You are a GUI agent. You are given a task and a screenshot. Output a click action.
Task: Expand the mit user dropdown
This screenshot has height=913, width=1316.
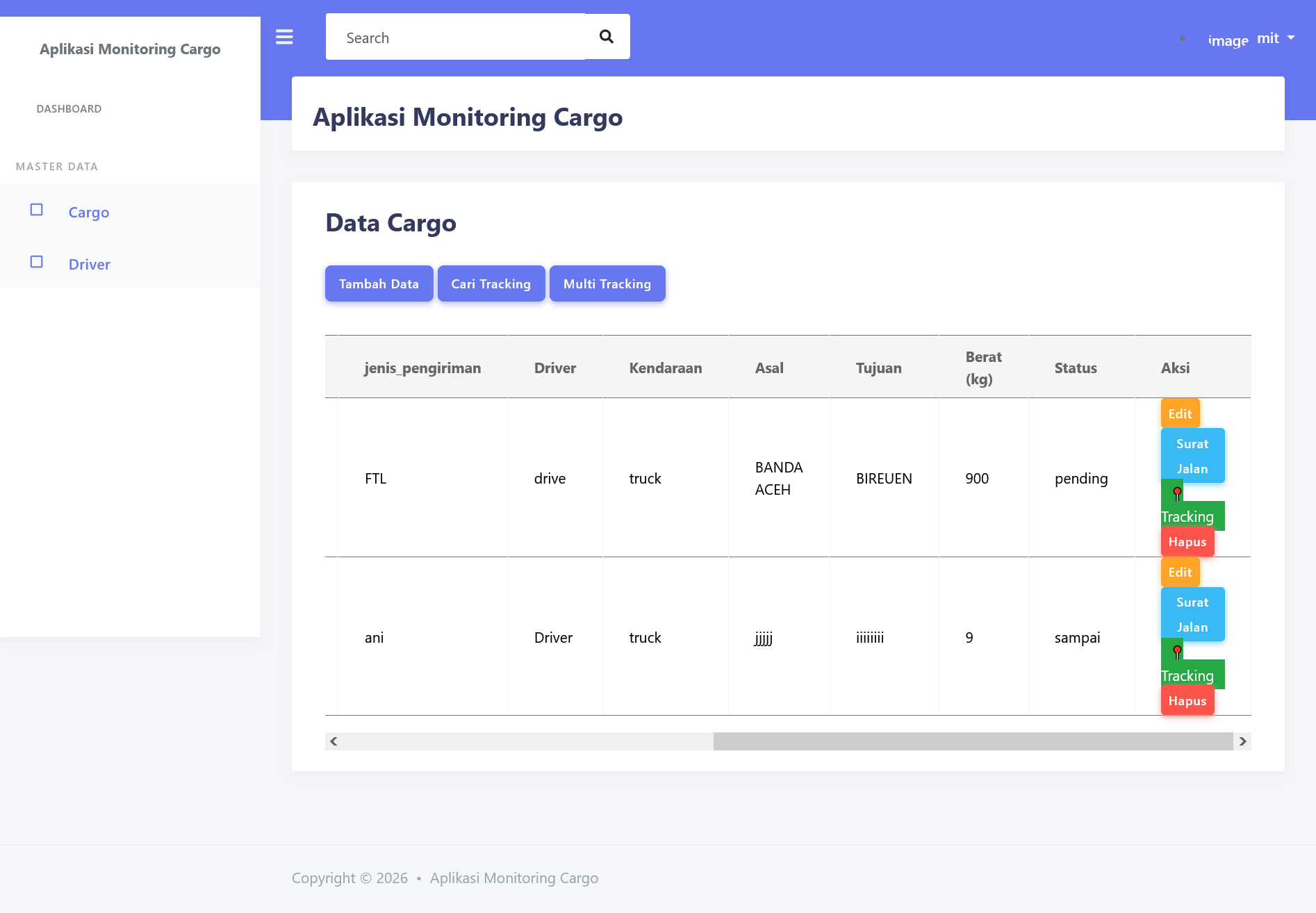point(1276,38)
